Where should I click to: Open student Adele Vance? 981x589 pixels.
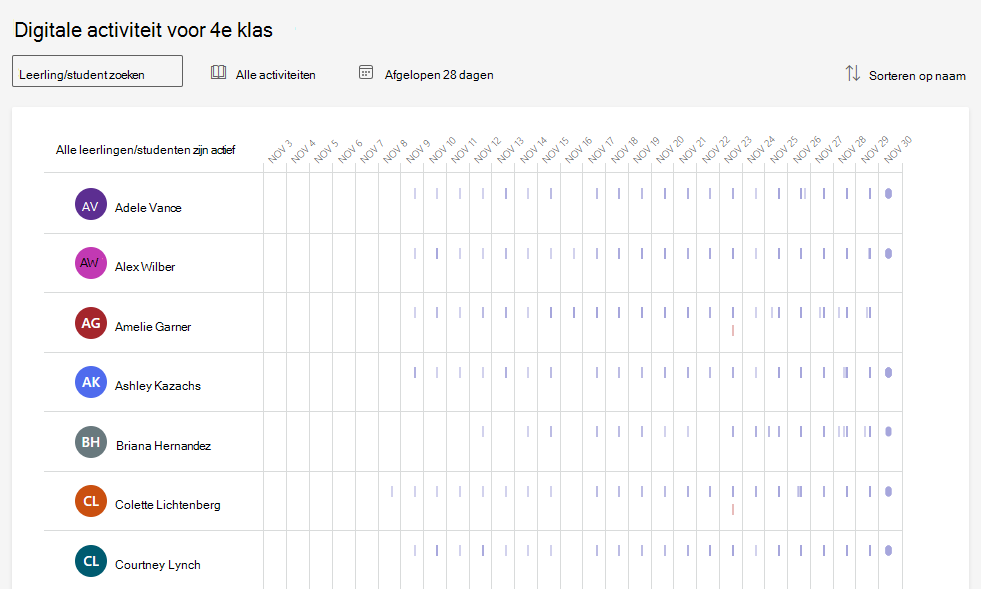coord(148,208)
